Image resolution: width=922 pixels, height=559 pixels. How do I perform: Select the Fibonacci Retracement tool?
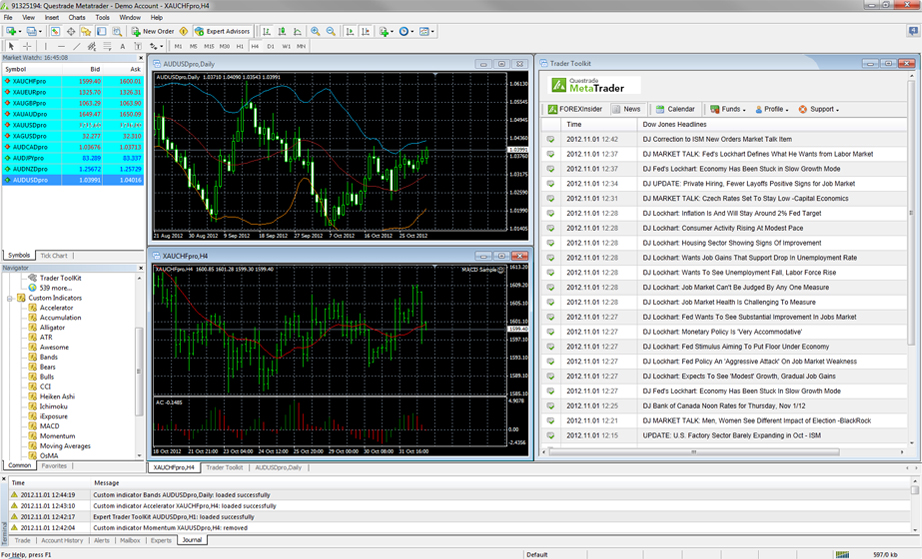(x=107, y=46)
